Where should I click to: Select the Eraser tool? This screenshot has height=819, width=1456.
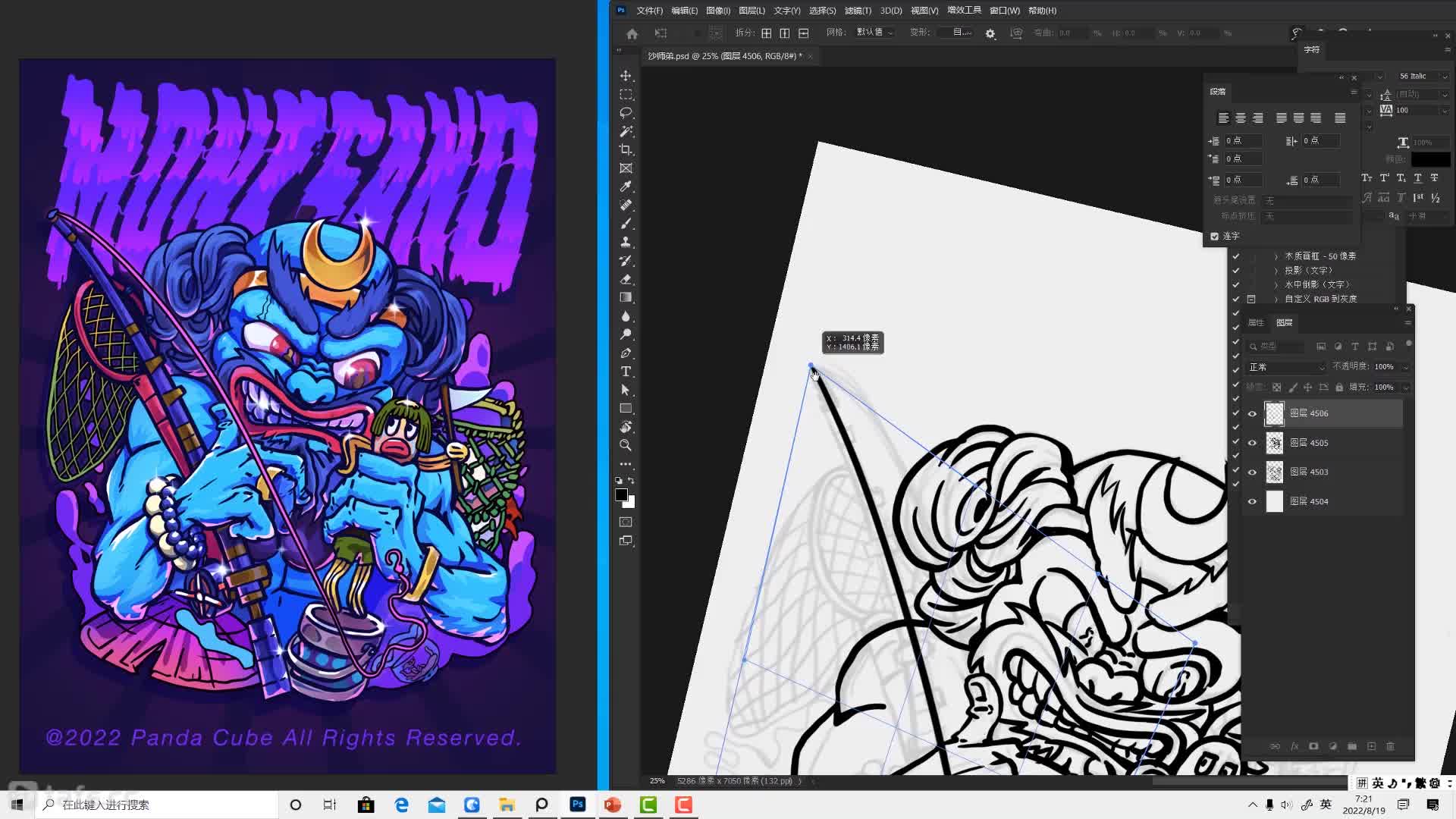[626, 279]
